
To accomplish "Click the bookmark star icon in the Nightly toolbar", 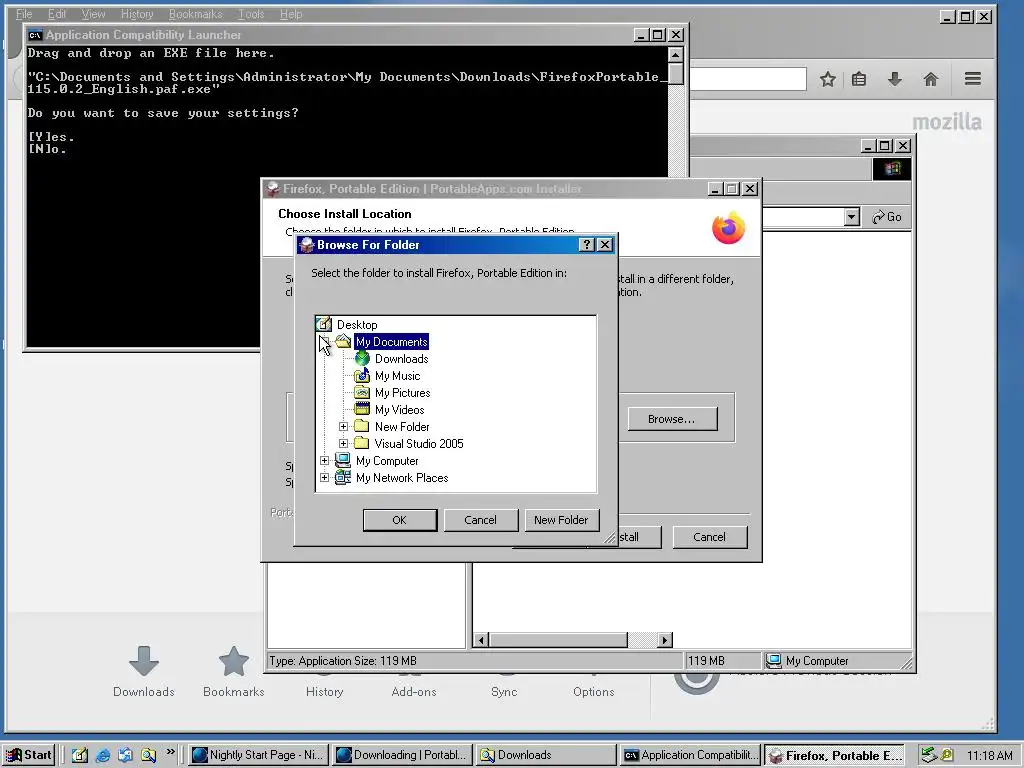I will tap(827, 80).
